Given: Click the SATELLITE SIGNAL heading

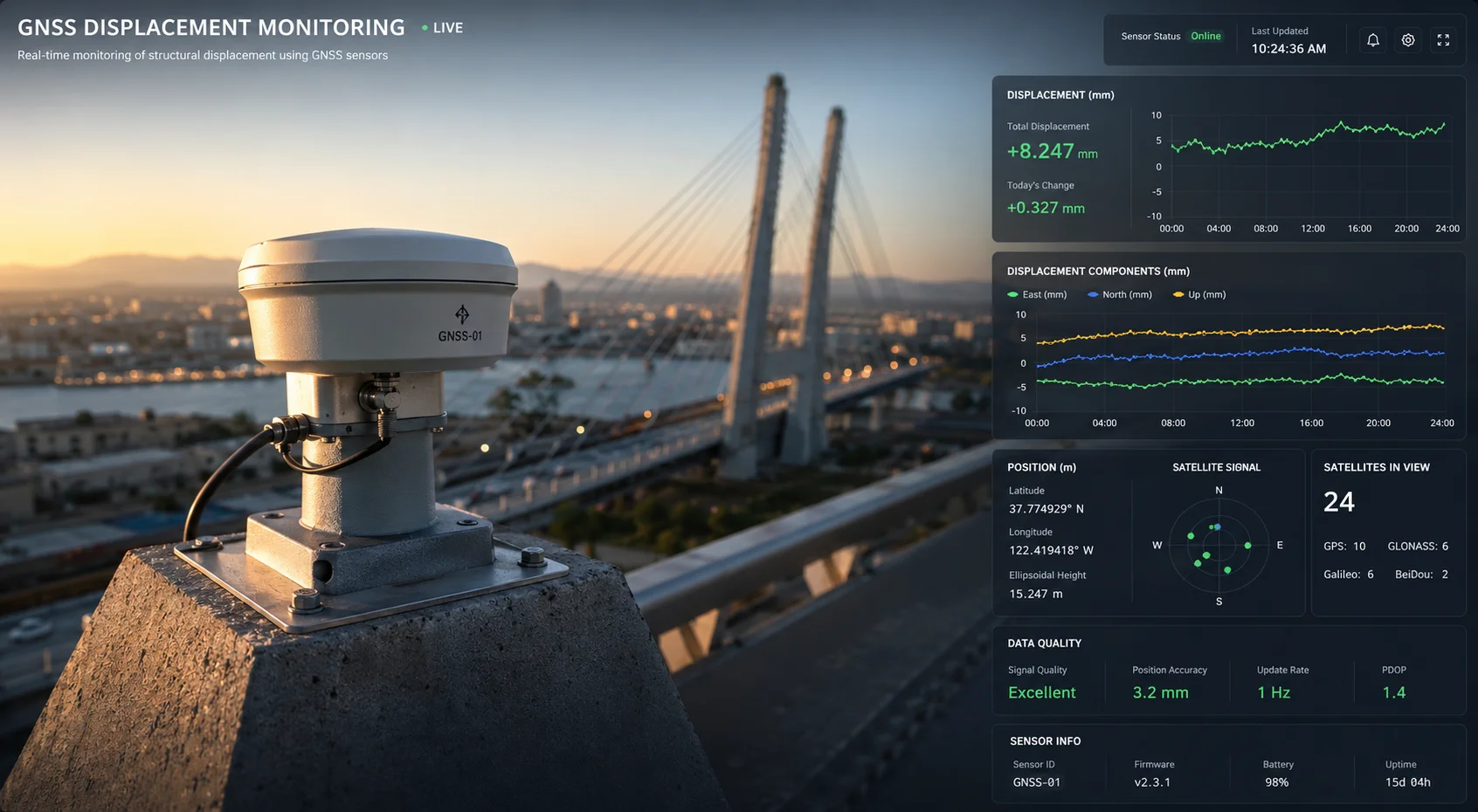Looking at the screenshot, I should 1216,468.
